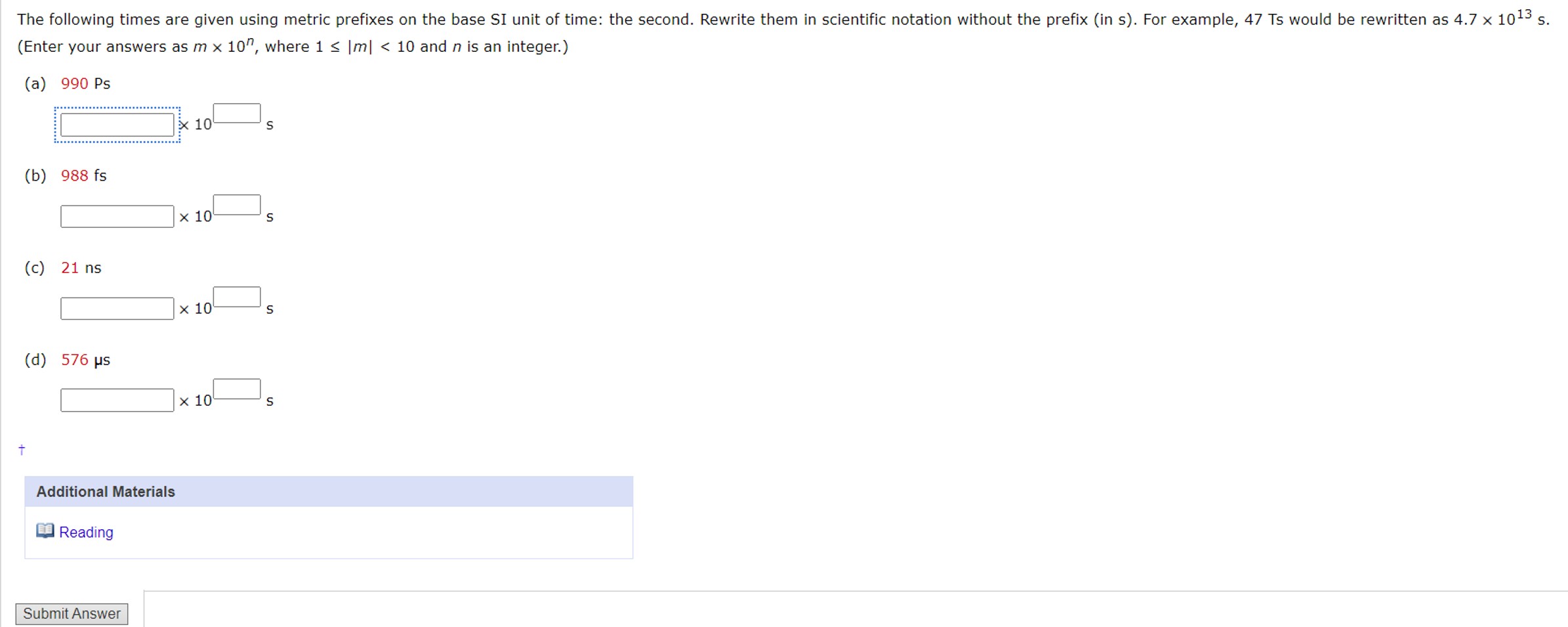Click the coefficient field for 988 fs

pos(115,215)
